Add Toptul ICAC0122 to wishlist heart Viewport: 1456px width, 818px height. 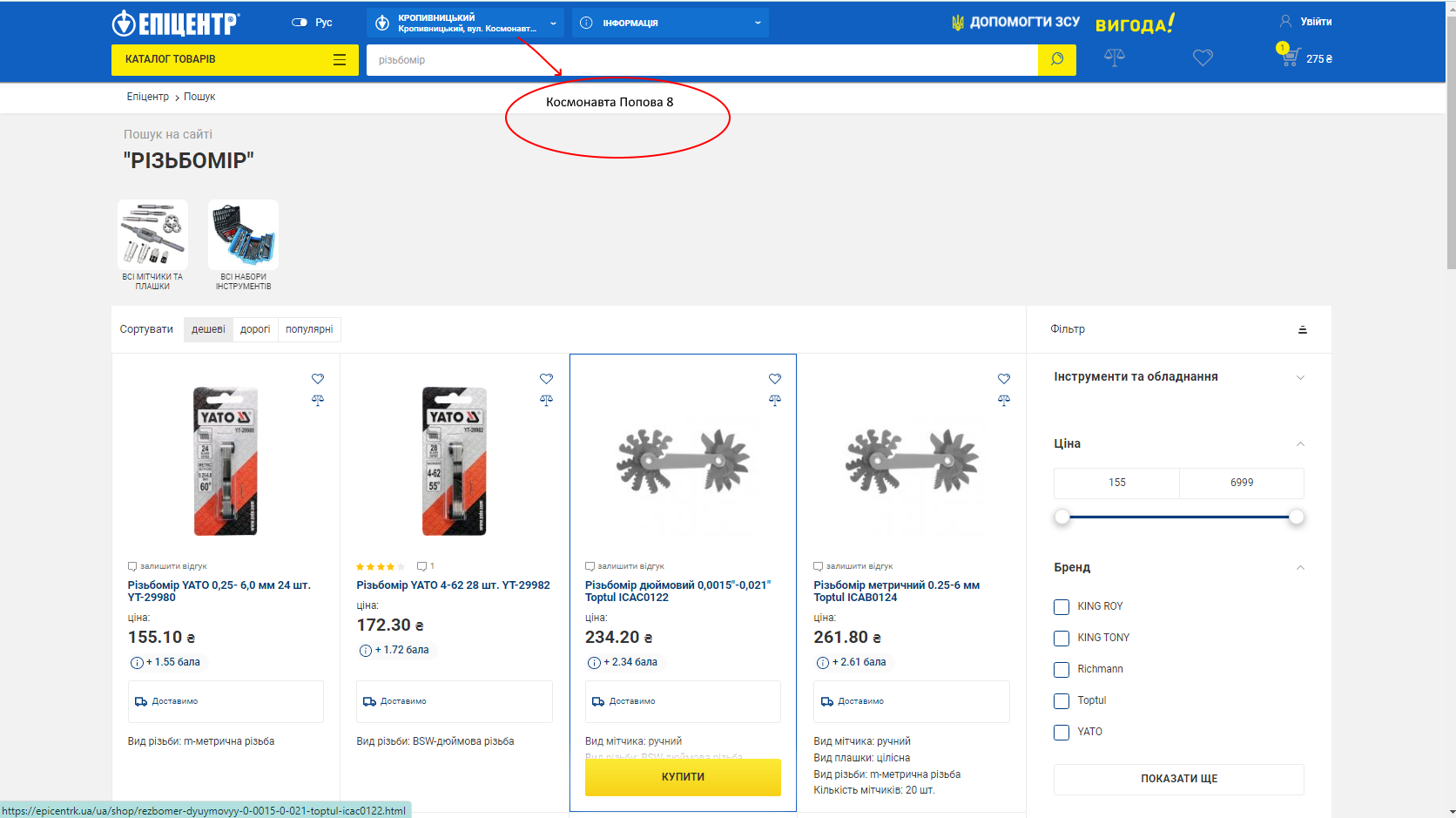(x=775, y=379)
